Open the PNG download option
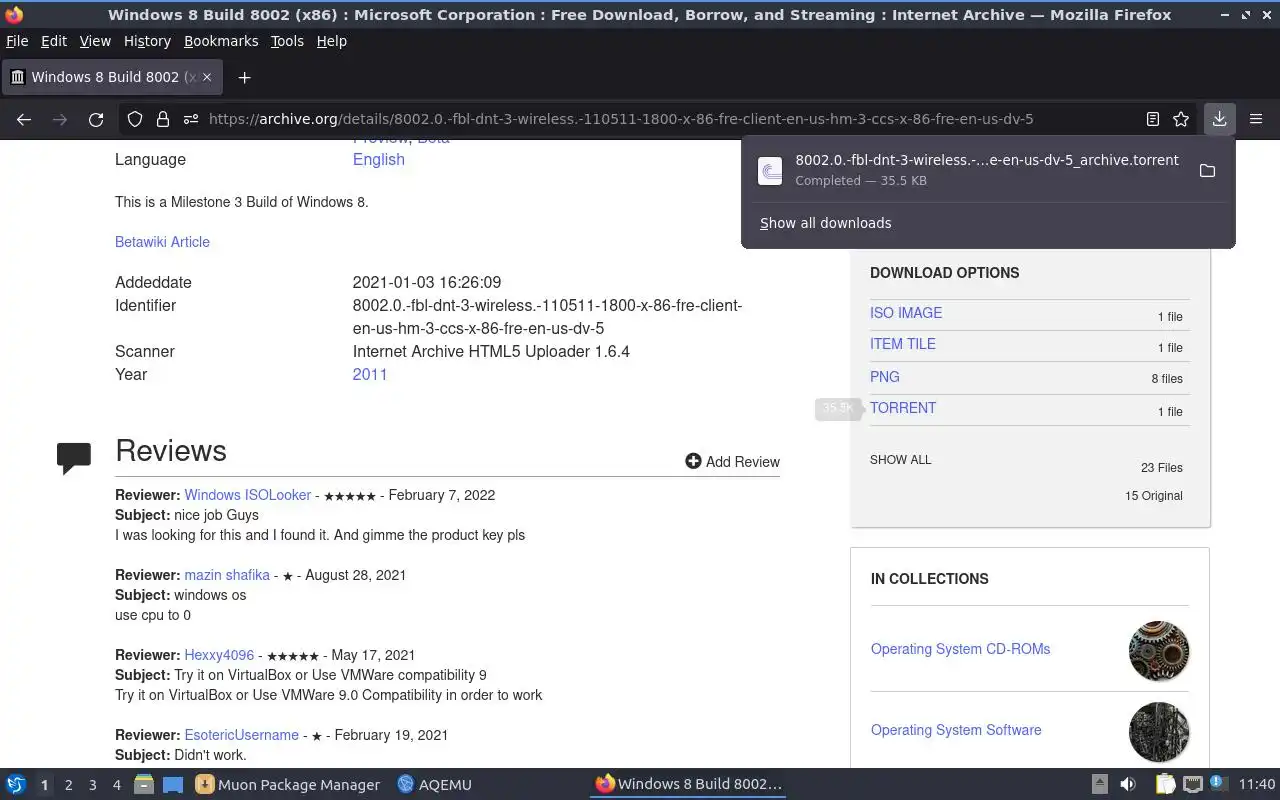 coord(885,377)
